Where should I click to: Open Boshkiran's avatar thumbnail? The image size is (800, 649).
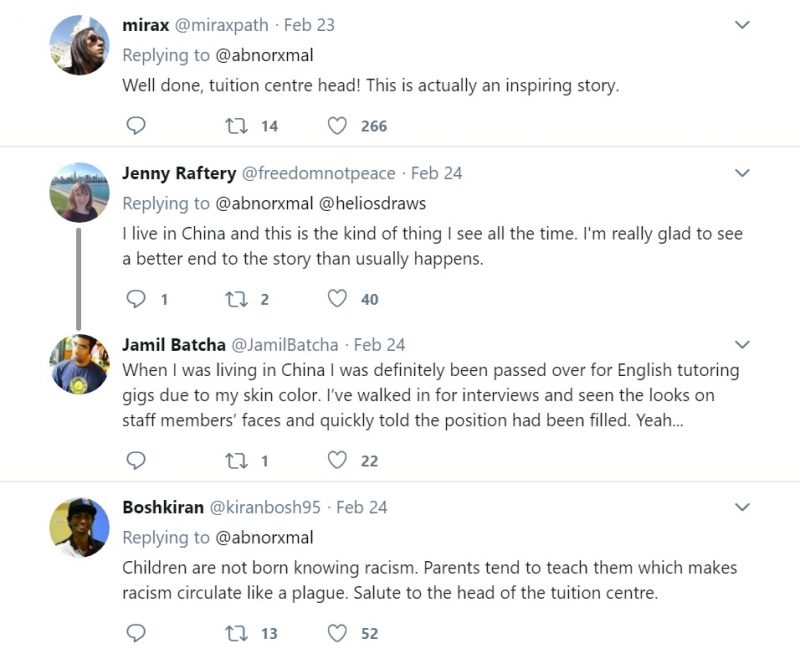tap(79, 528)
